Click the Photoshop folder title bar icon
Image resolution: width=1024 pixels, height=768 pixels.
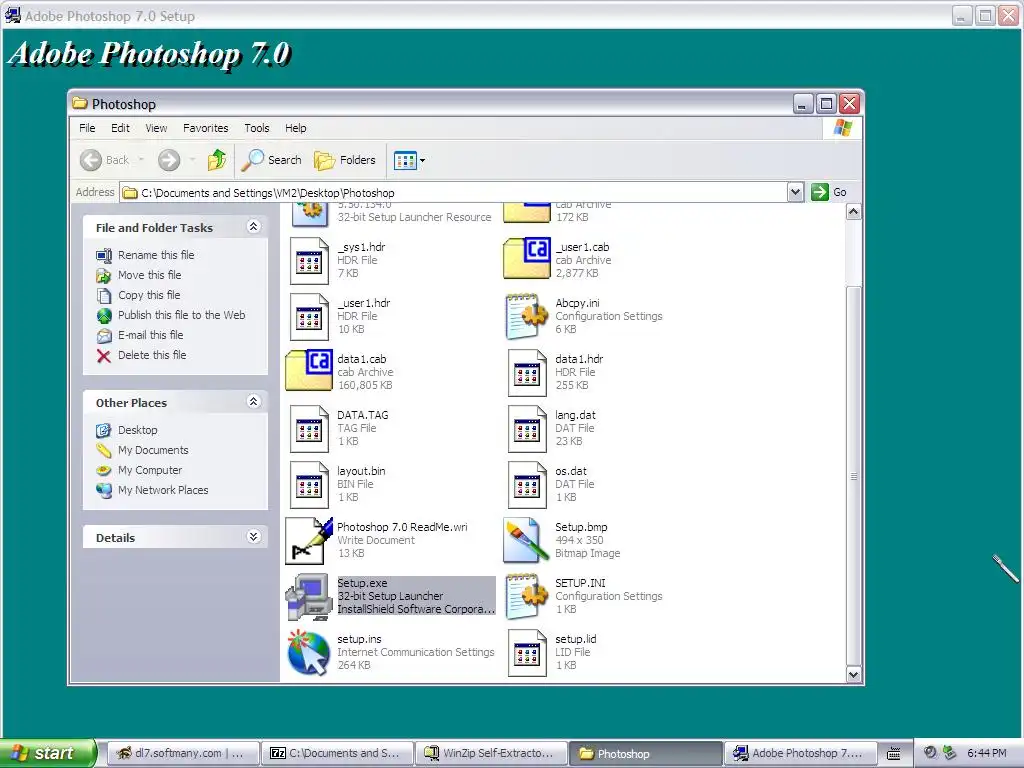tap(80, 103)
